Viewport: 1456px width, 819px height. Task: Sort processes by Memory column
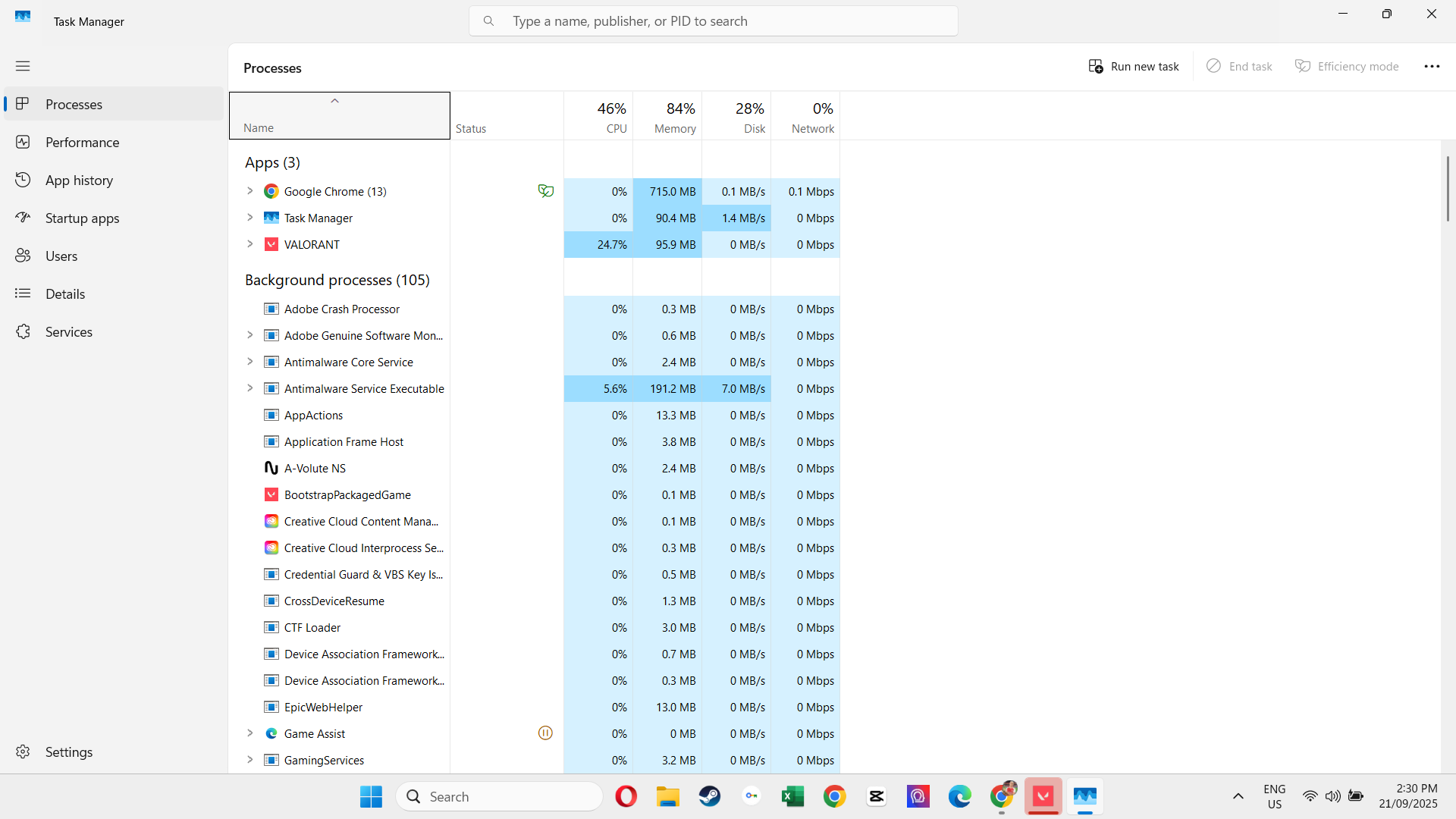(x=667, y=117)
